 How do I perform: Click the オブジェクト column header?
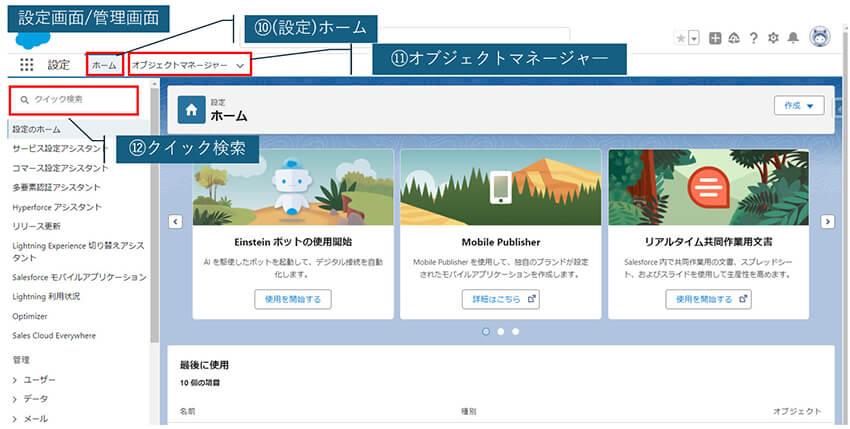click(x=797, y=412)
